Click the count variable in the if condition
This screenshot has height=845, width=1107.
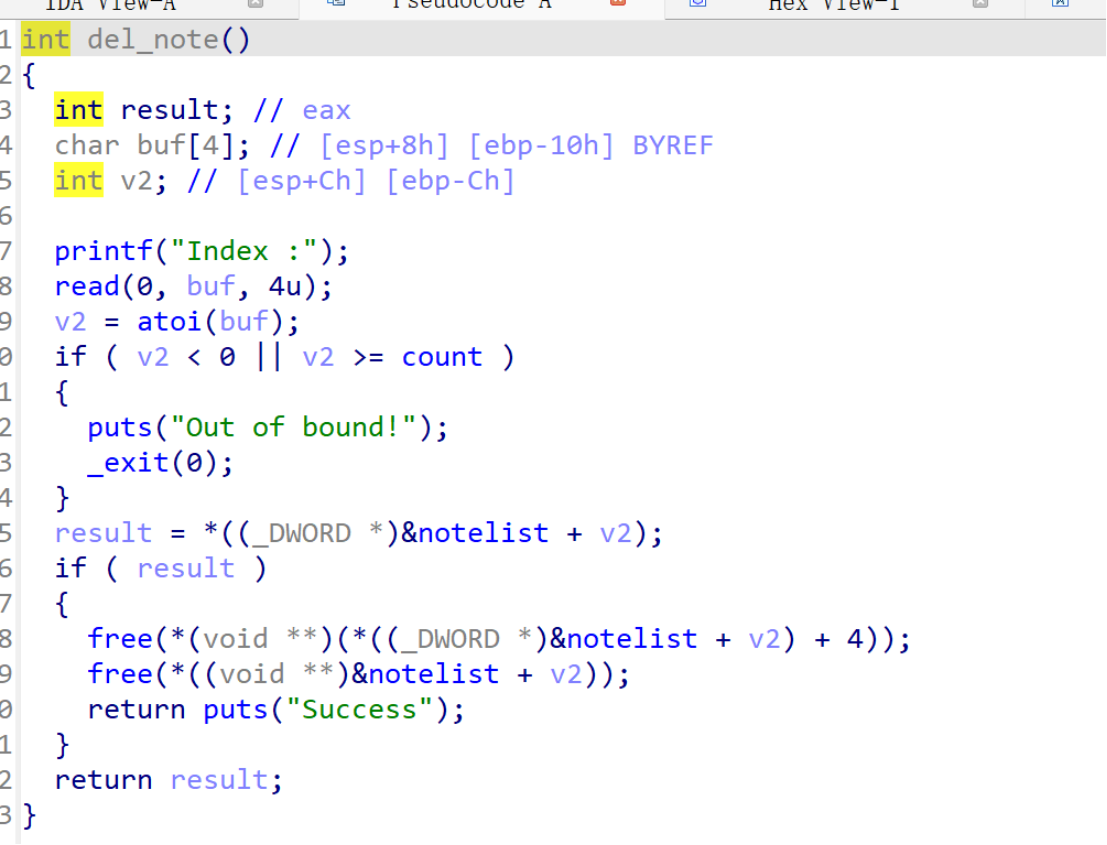click(441, 357)
